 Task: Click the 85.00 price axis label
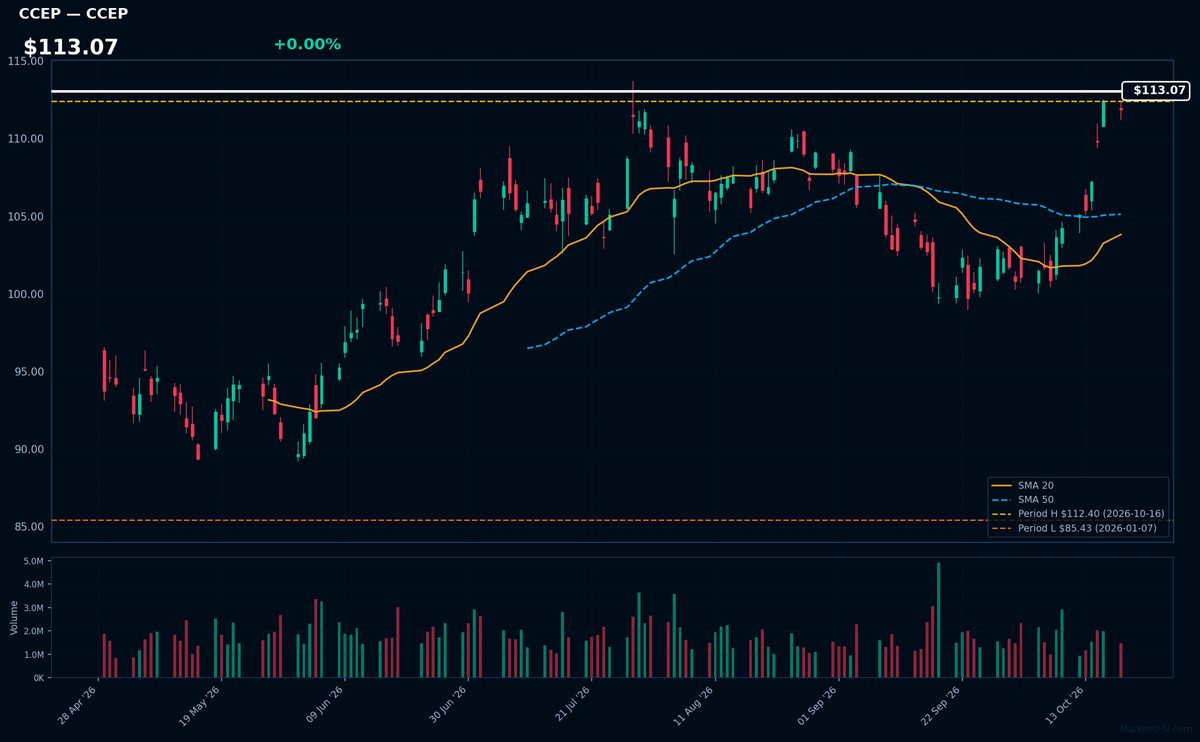coord(30,527)
